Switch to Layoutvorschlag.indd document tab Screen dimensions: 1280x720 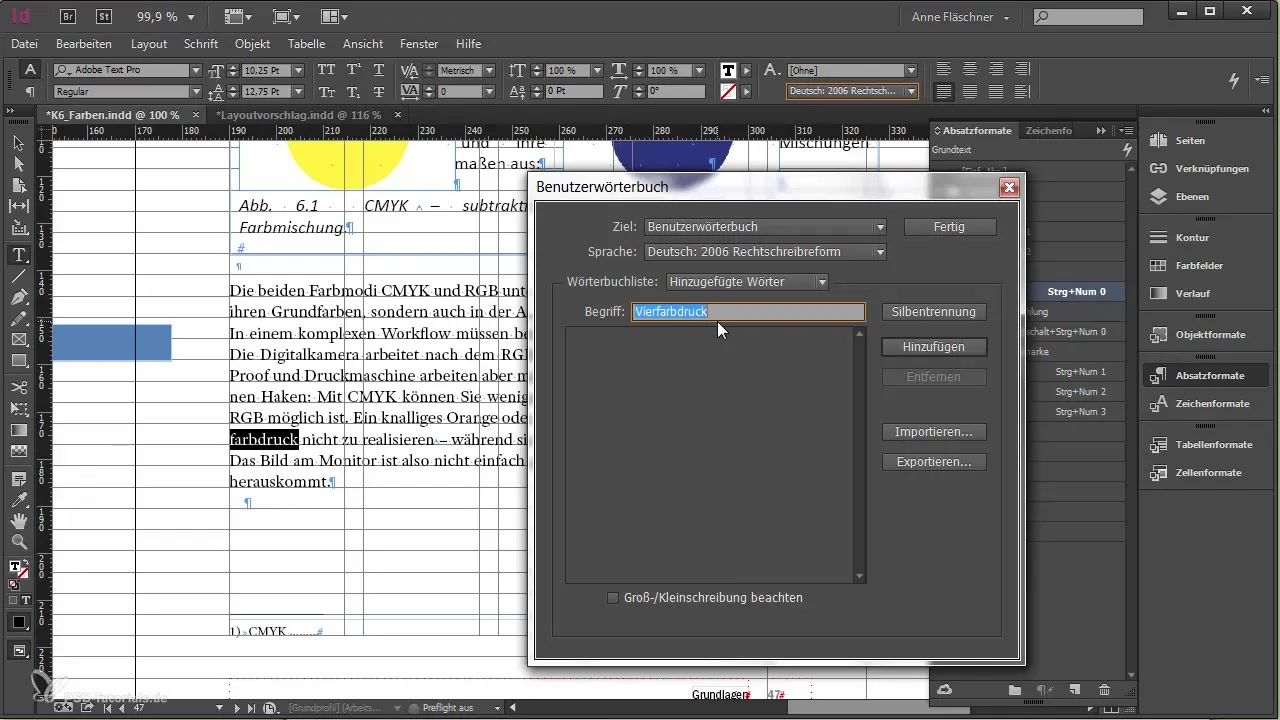pos(300,115)
